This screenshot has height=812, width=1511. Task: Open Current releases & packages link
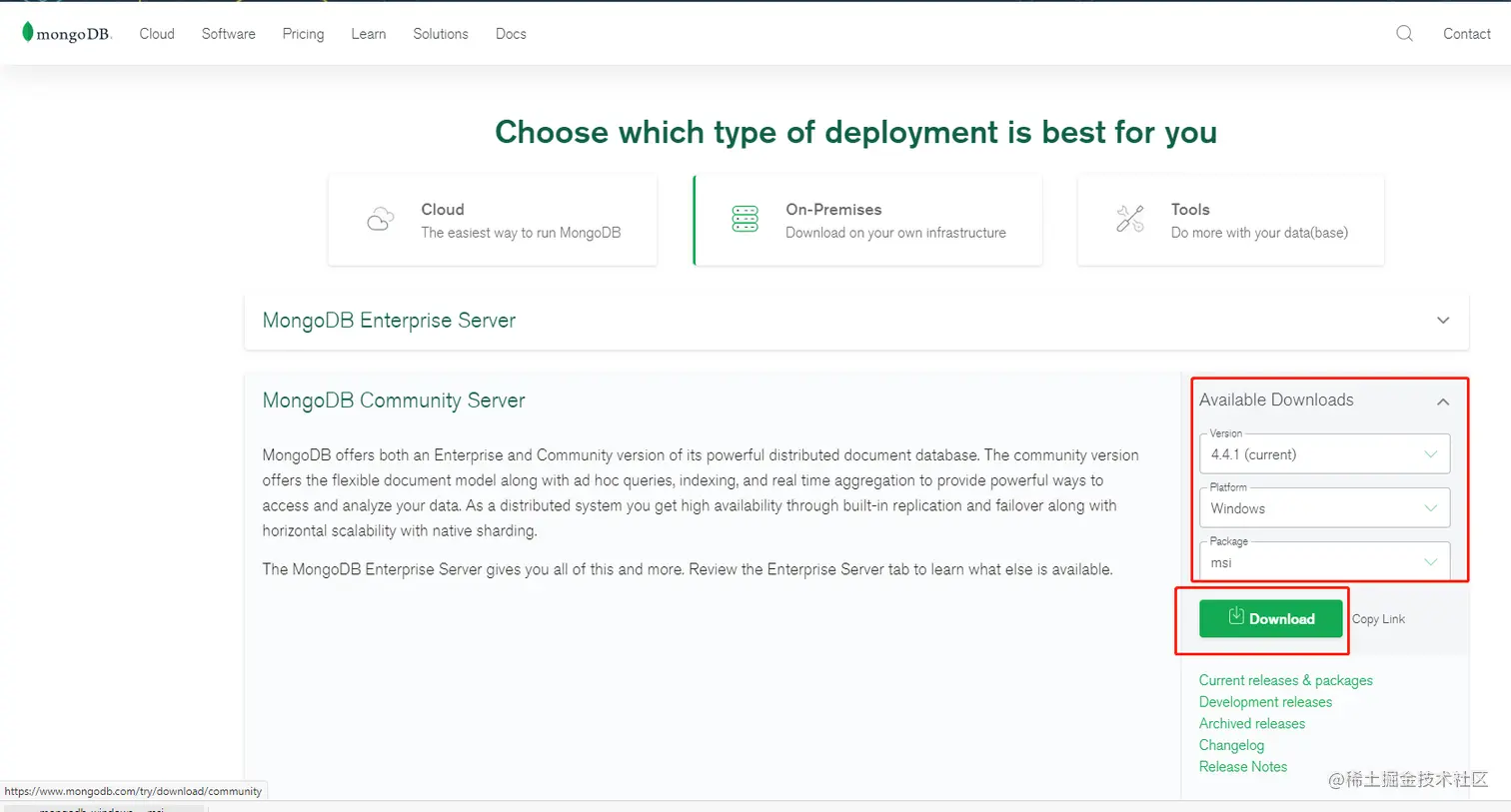point(1286,680)
